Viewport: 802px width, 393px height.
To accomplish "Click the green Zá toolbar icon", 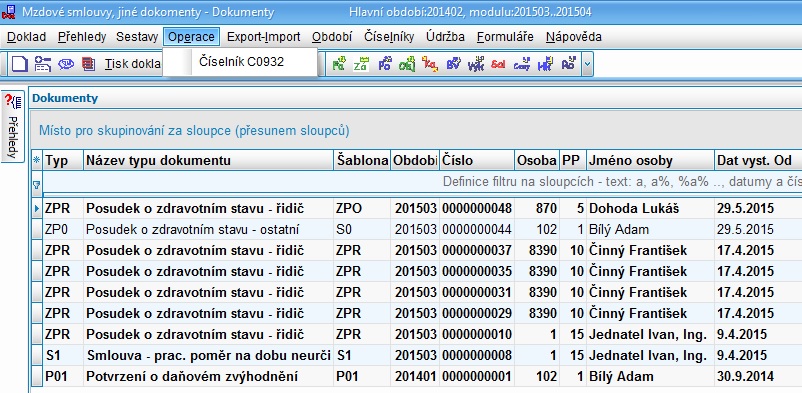I will [x=361, y=64].
